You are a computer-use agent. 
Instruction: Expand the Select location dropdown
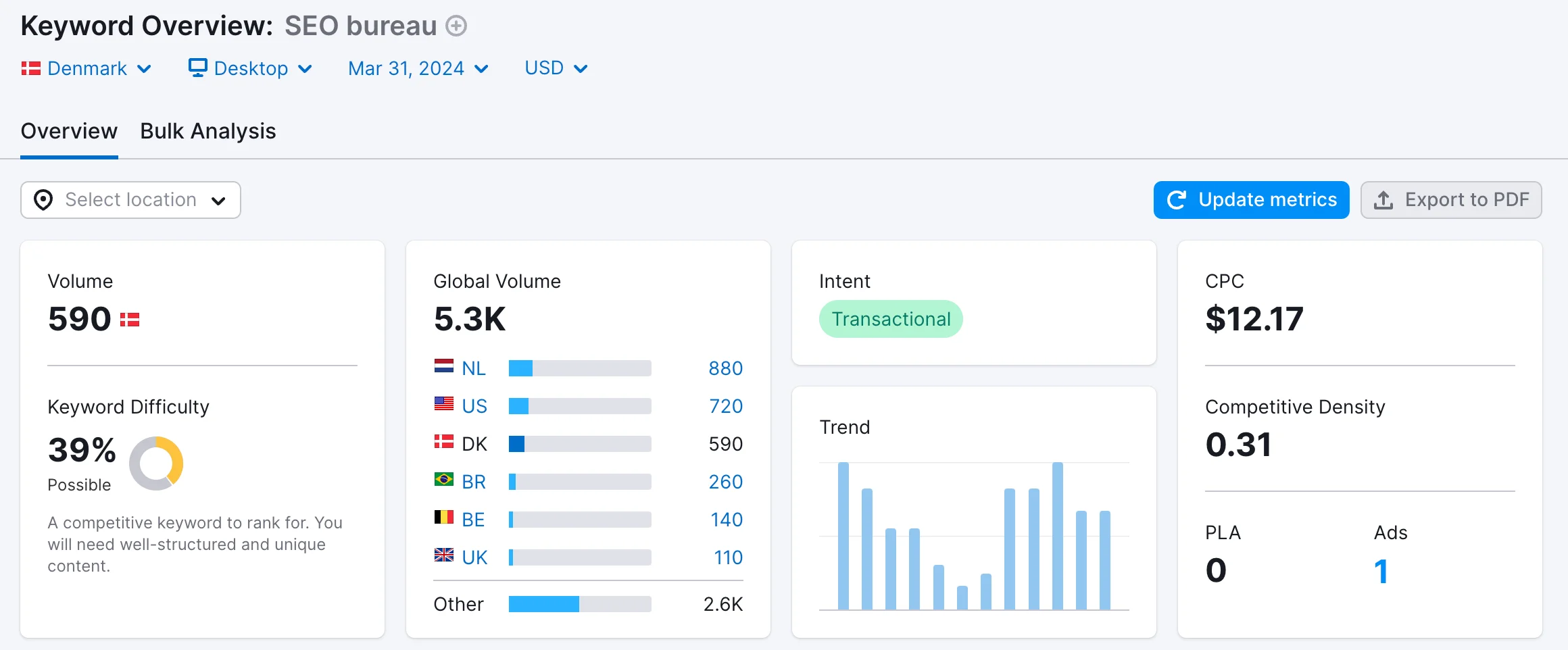click(130, 200)
